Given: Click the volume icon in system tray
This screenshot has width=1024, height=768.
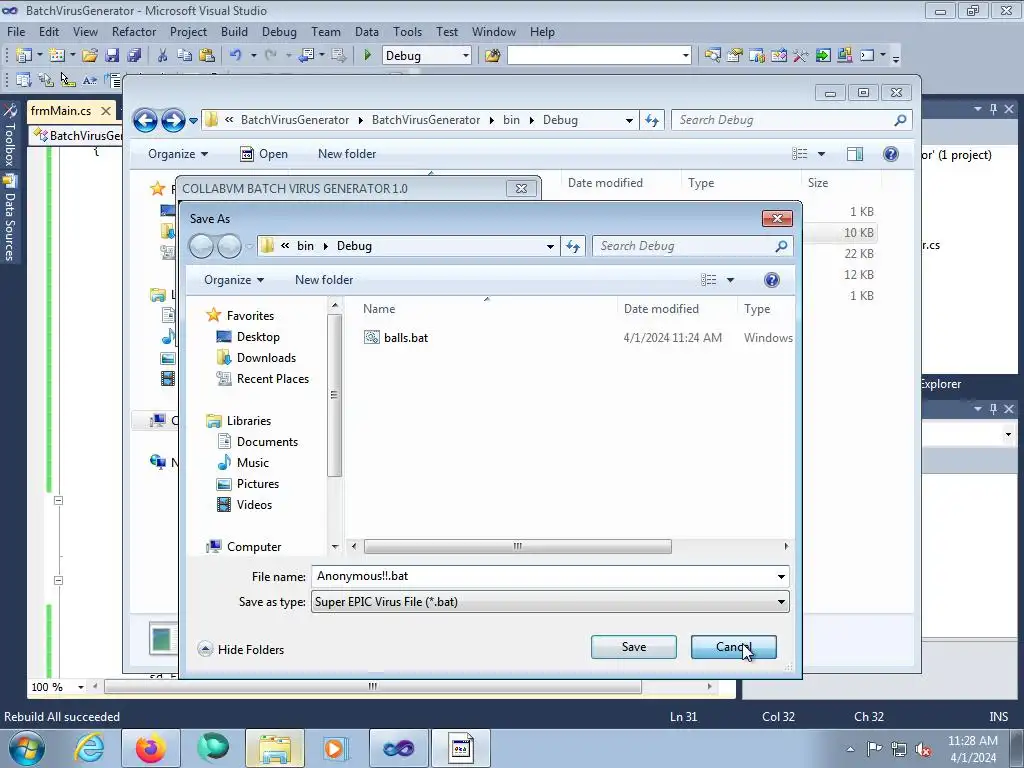Looking at the screenshot, I should 922,748.
